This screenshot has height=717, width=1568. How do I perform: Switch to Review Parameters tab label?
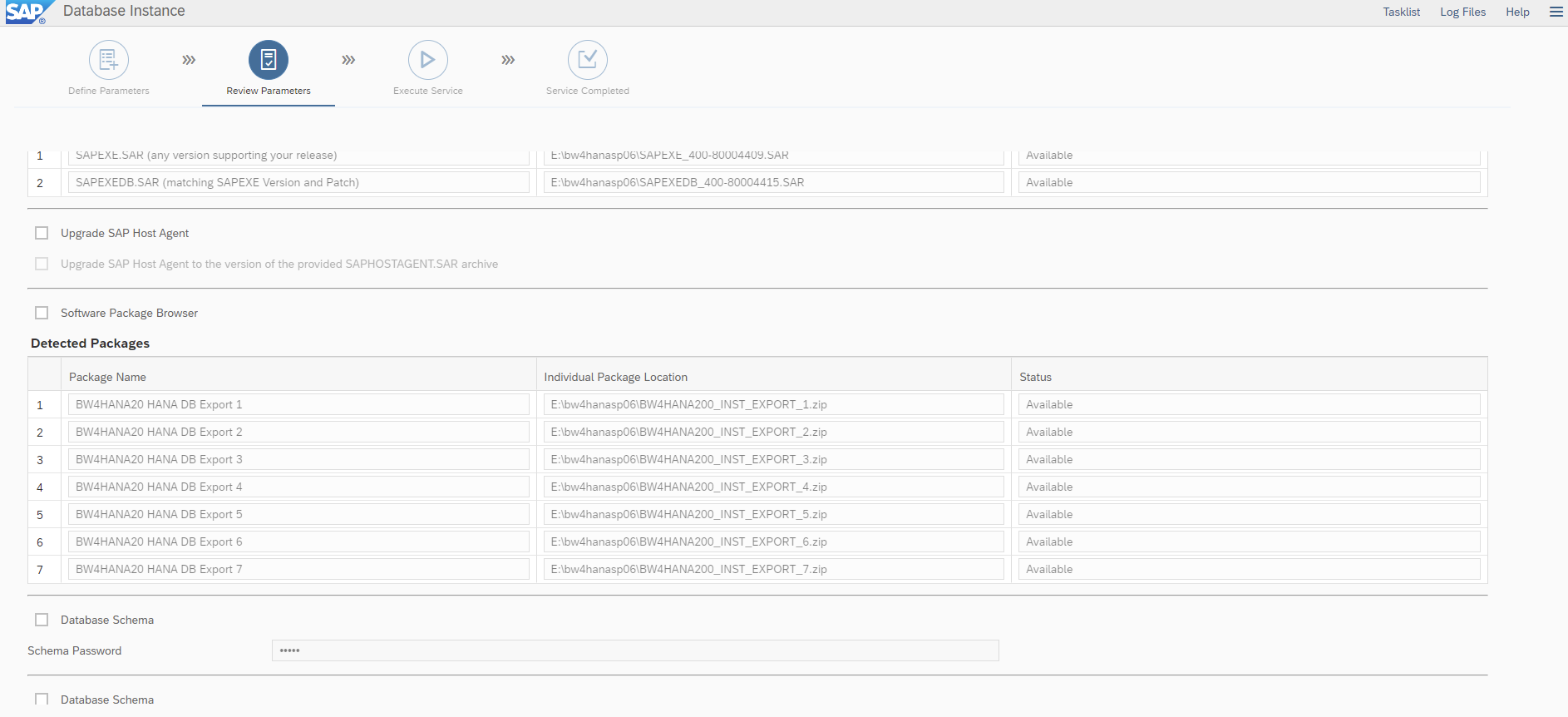click(269, 91)
